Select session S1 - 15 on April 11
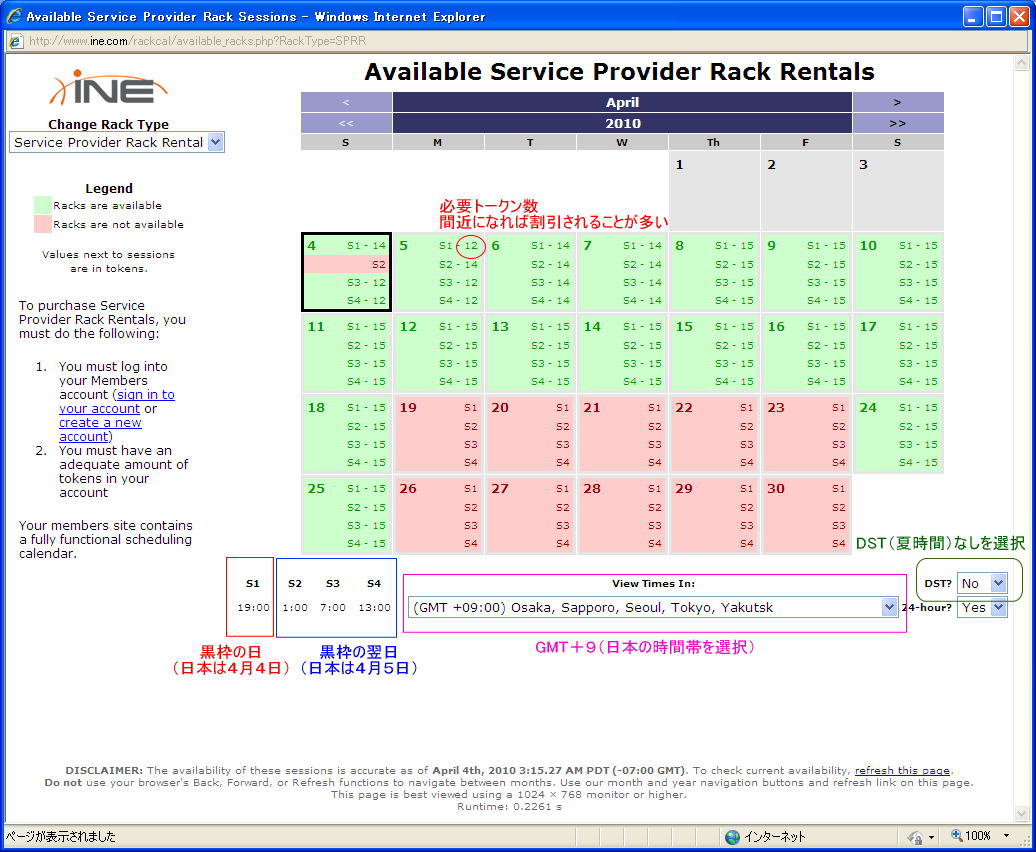Screen dimensions: 1036x852 pos(366,327)
